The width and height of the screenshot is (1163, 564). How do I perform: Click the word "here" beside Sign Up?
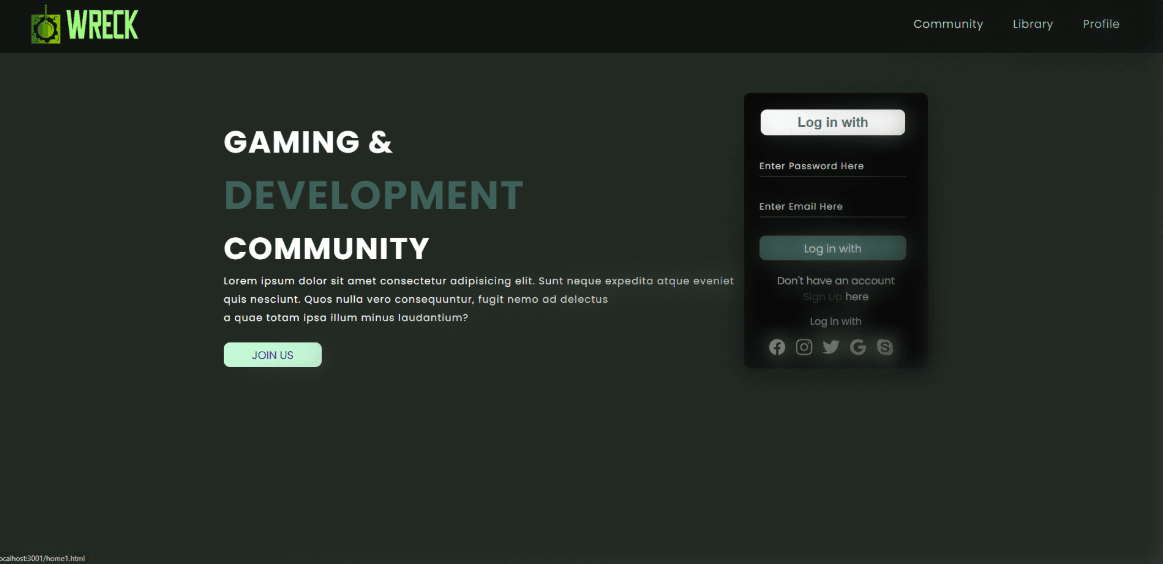tap(857, 297)
